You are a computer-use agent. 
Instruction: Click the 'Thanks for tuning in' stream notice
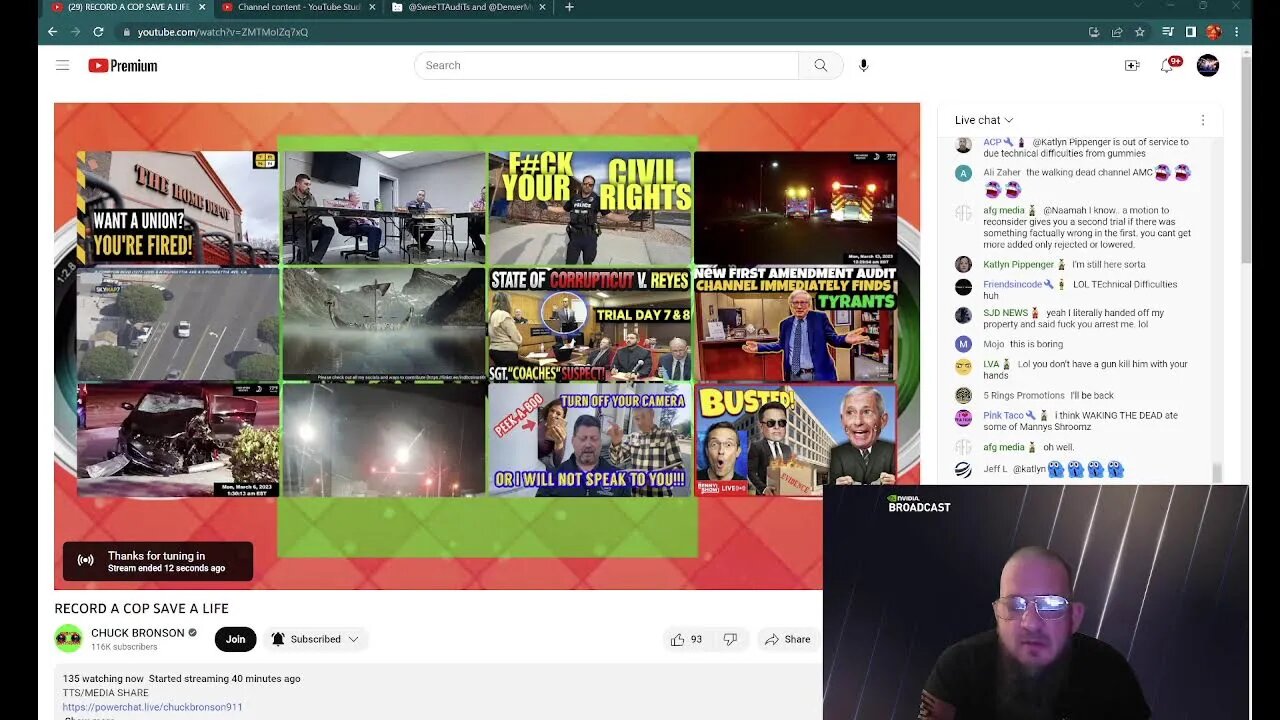(158, 561)
